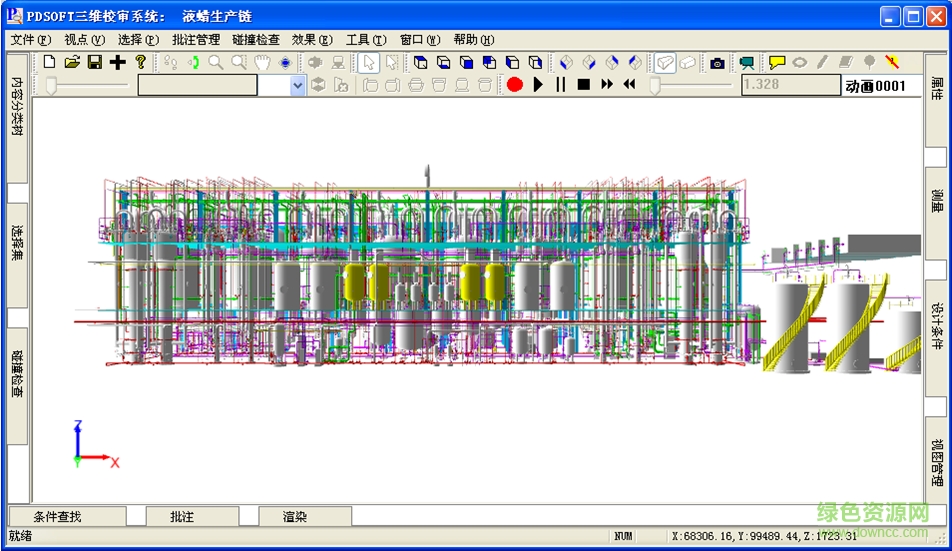Image resolution: width=952 pixels, height=551 pixels.
Task: Click the yellow speech bubble annotation icon
Action: 777,62
